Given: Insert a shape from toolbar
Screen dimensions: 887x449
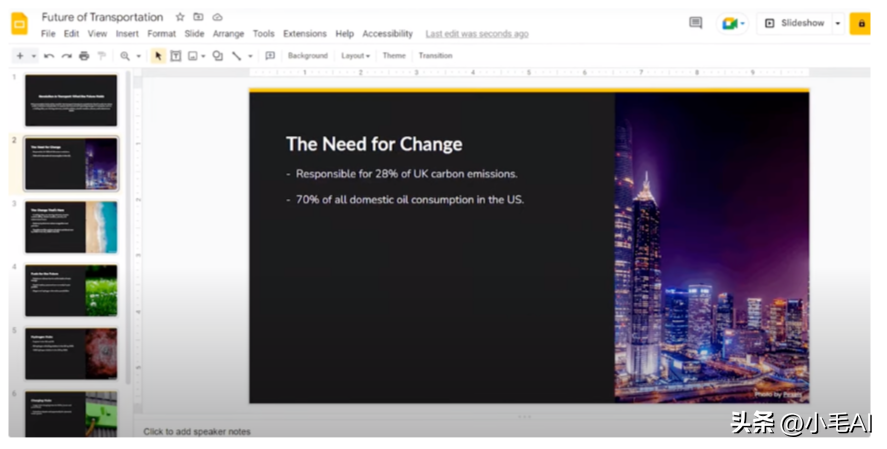Looking at the screenshot, I should [218, 55].
